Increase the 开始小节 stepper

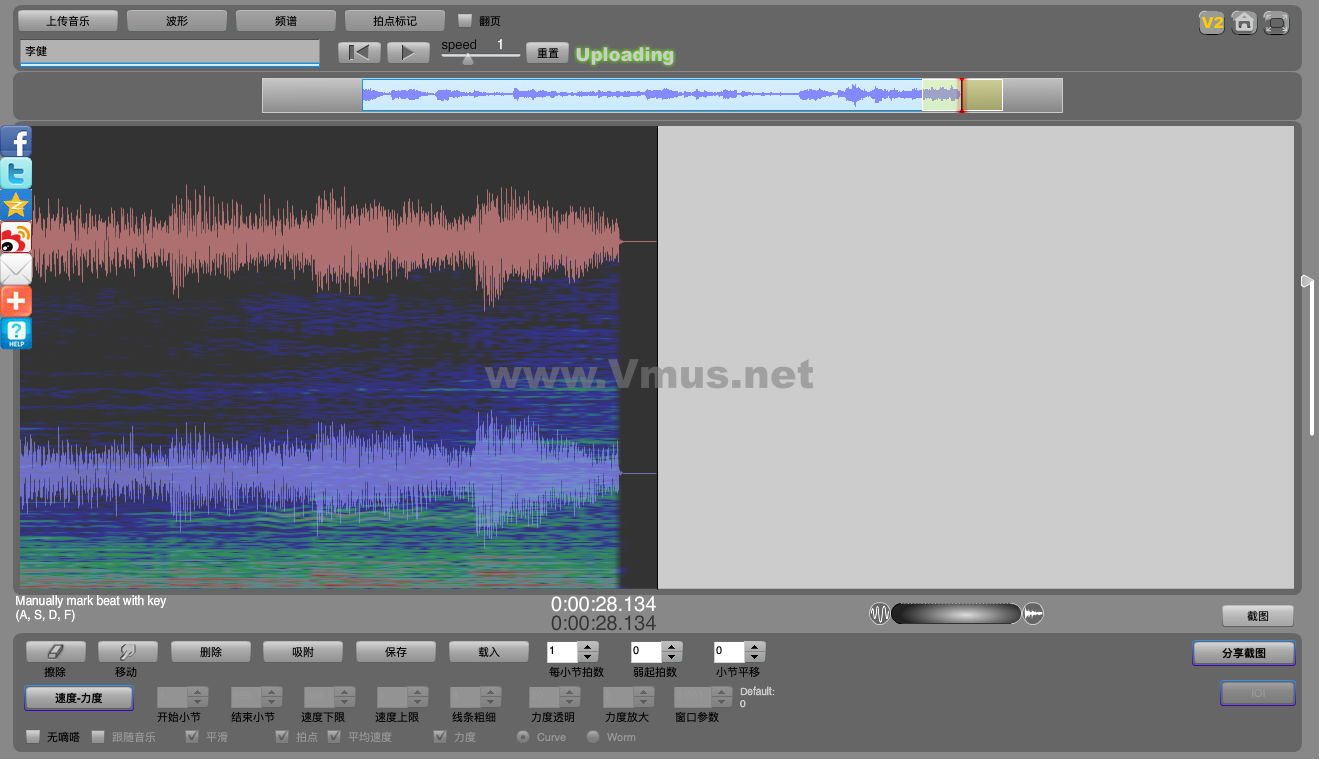tap(198, 692)
